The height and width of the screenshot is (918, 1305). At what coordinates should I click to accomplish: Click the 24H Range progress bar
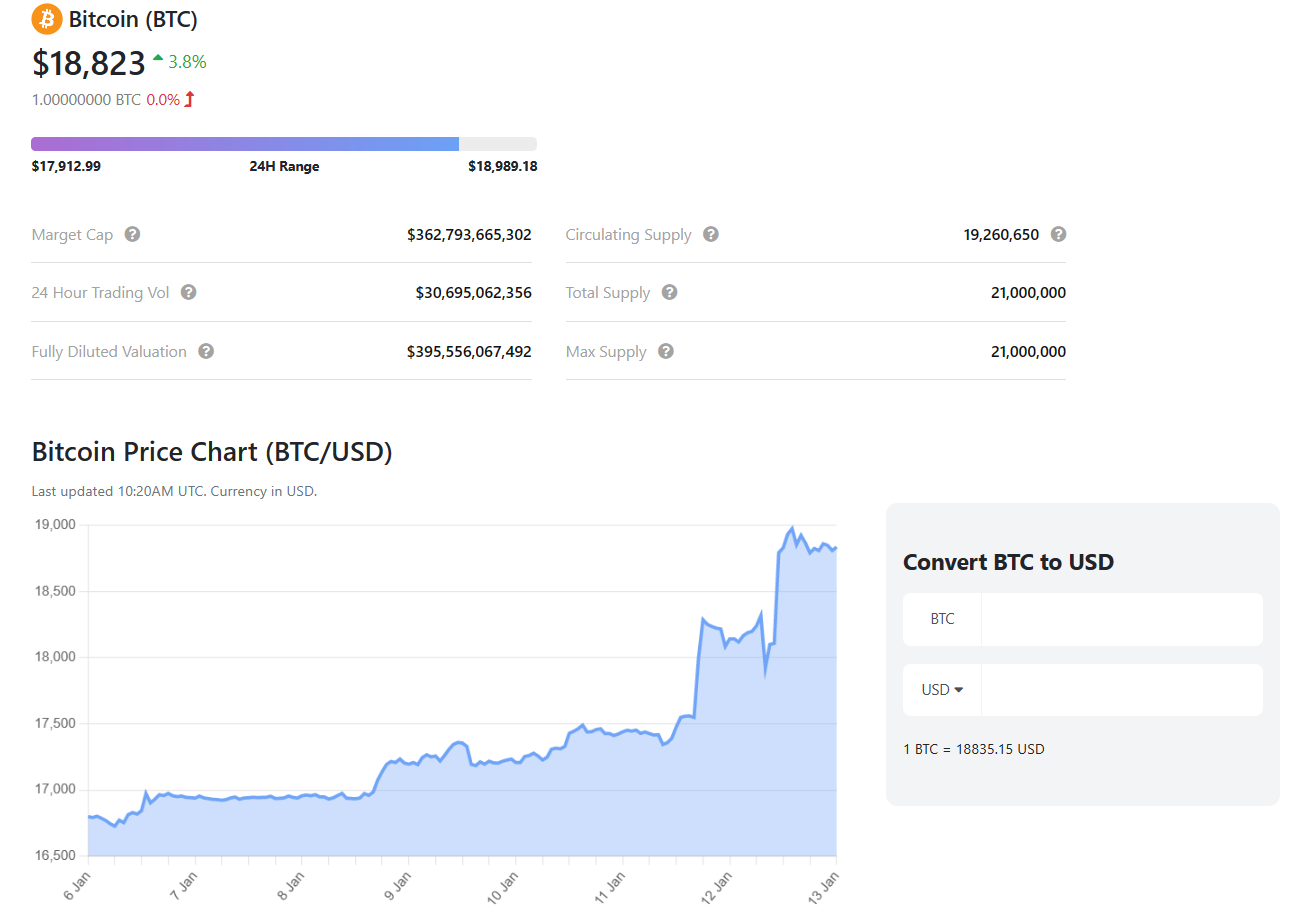pyautogui.click(x=284, y=144)
